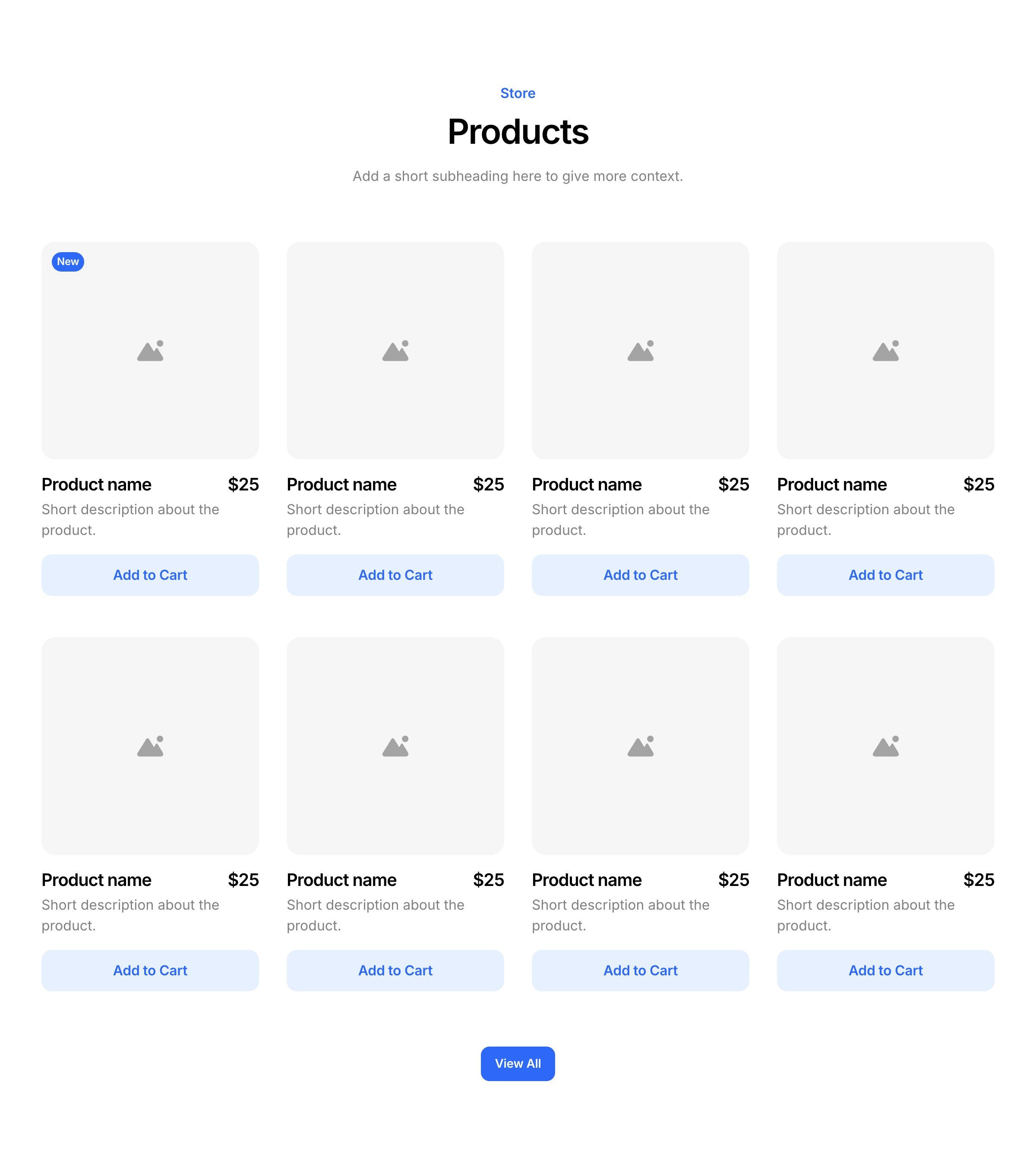Click image placeholder icon of second bottom-row product
This screenshot has height=1164, width=1036.
(x=395, y=746)
